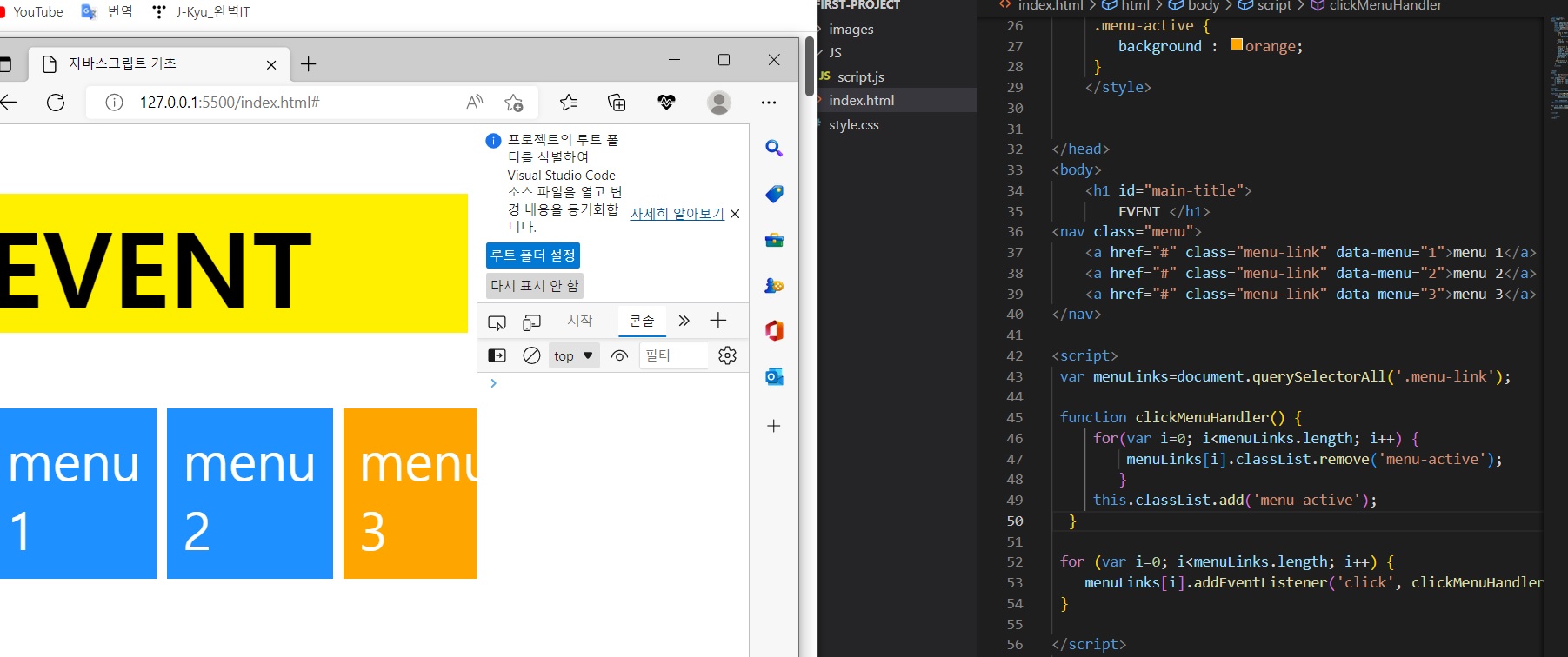Click the orange color swatch on line 27

pyautogui.click(x=1237, y=45)
